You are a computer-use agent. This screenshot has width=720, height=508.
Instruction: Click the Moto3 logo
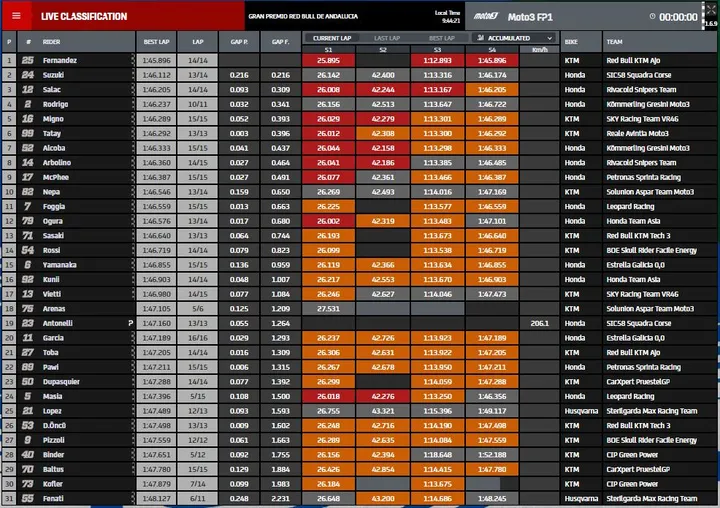pyautogui.click(x=486, y=17)
